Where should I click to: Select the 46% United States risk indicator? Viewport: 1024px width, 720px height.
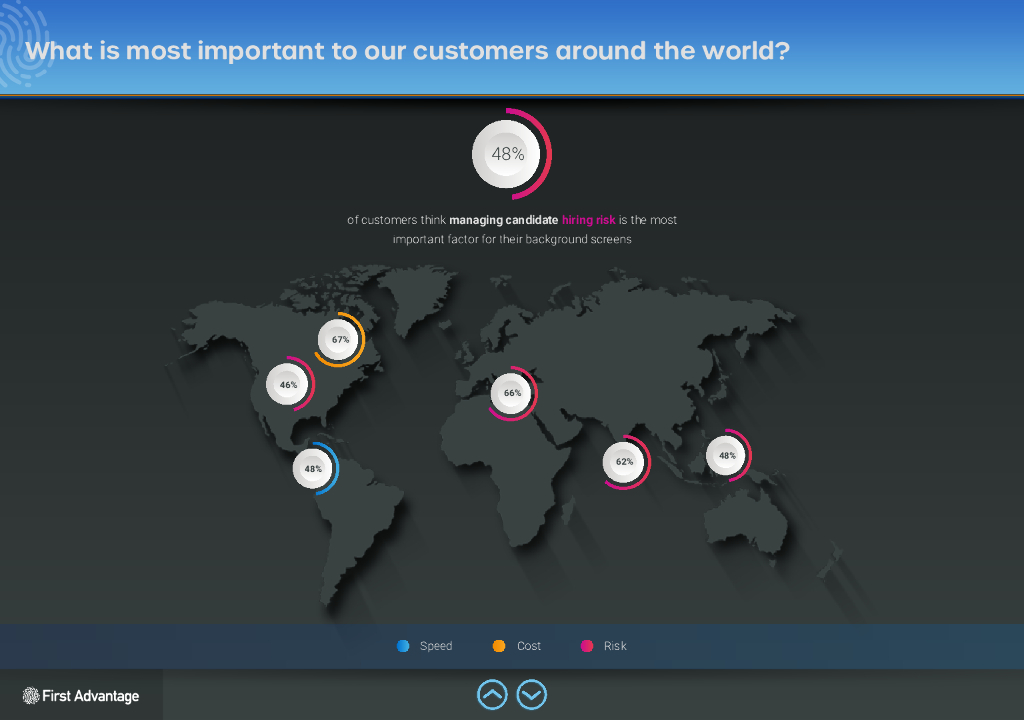(288, 384)
